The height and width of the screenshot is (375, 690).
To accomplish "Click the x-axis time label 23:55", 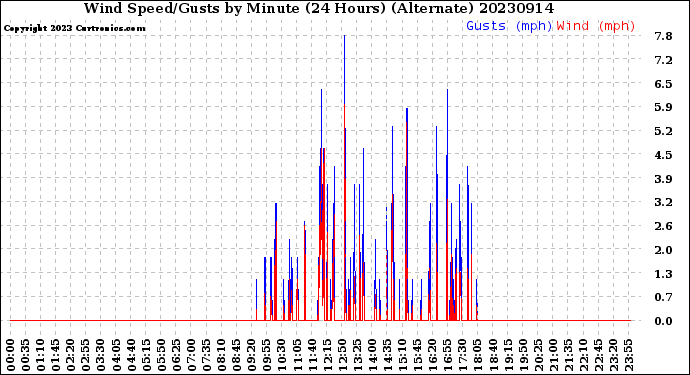I will (x=628, y=355).
